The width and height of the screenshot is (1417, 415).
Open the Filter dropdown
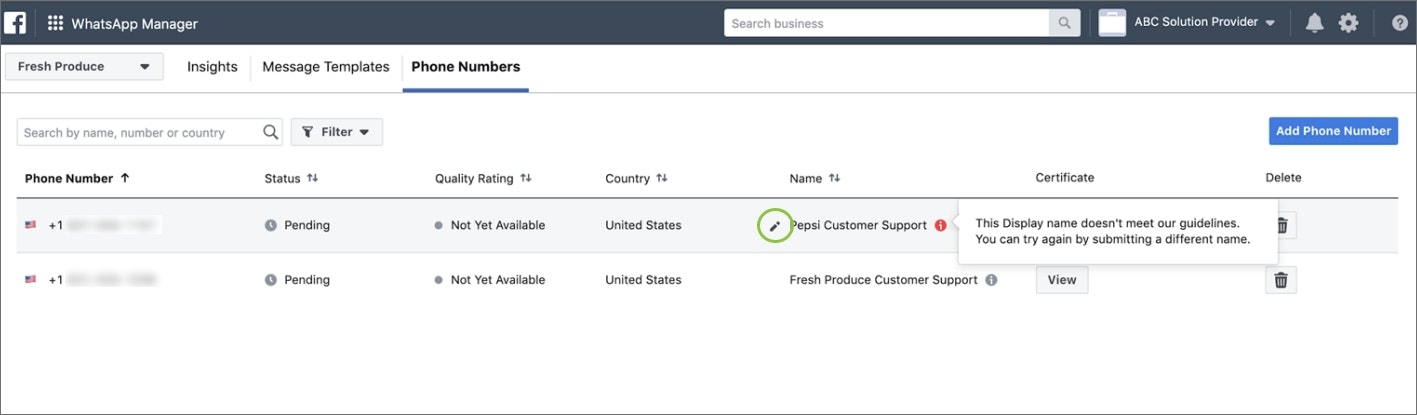tap(336, 132)
